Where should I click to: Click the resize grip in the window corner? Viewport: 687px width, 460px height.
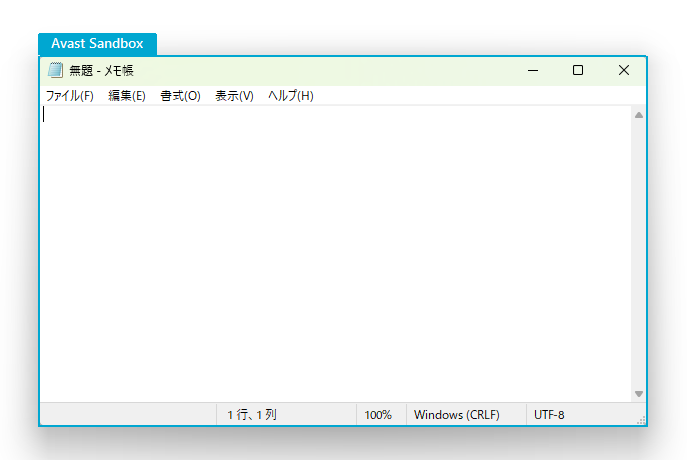[x=641, y=420]
